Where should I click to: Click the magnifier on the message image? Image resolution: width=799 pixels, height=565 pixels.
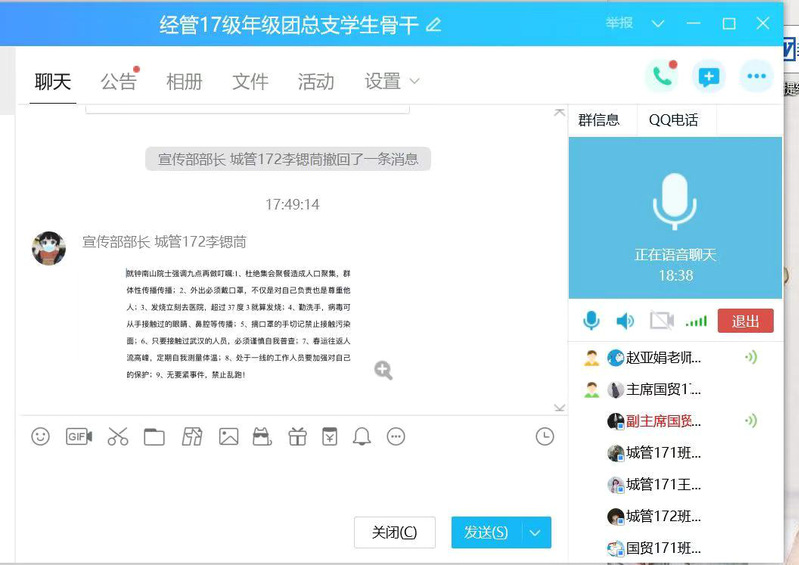(383, 370)
